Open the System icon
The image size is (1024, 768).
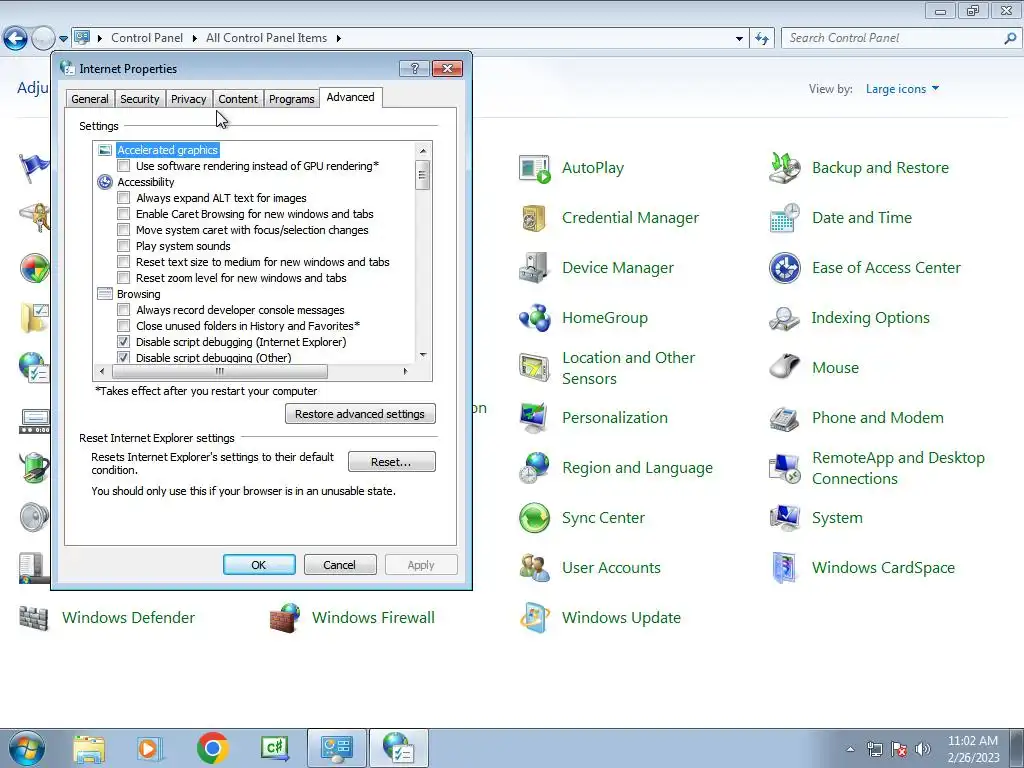click(784, 518)
